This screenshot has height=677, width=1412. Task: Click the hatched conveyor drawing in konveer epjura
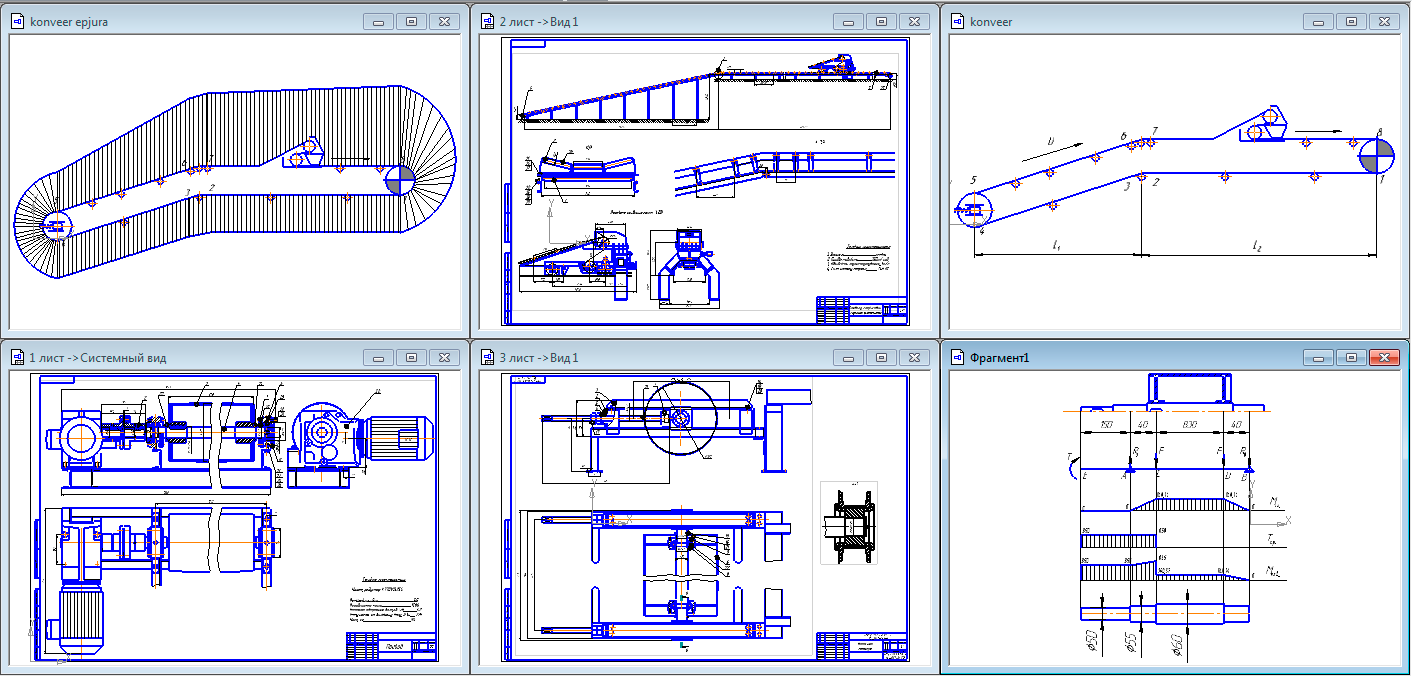(235, 180)
